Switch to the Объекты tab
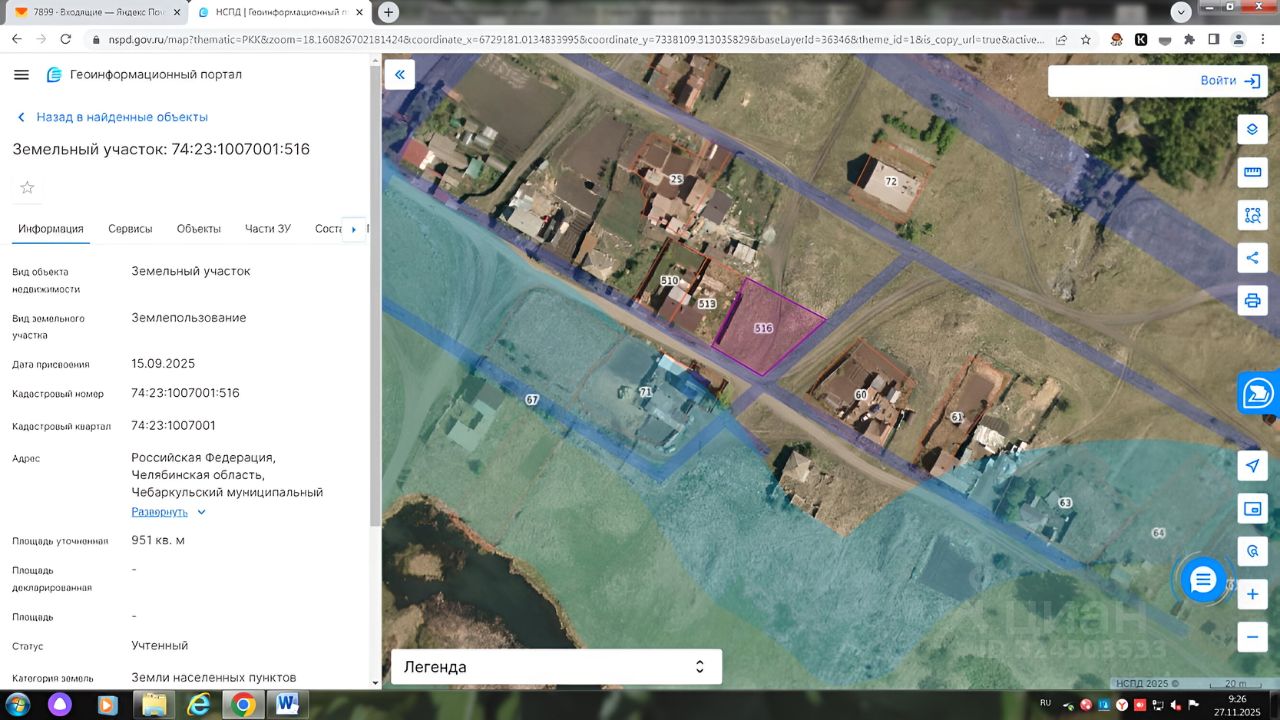Screen dimensions: 1280x720 (199, 229)
